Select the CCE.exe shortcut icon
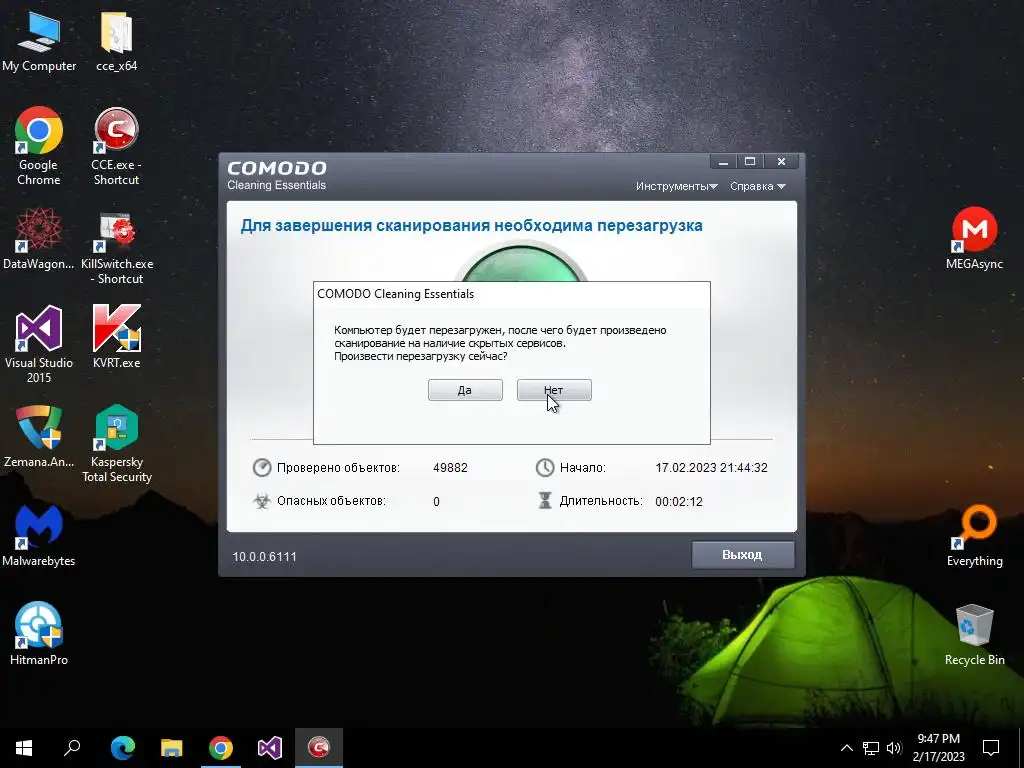 (x=116, y=146)
